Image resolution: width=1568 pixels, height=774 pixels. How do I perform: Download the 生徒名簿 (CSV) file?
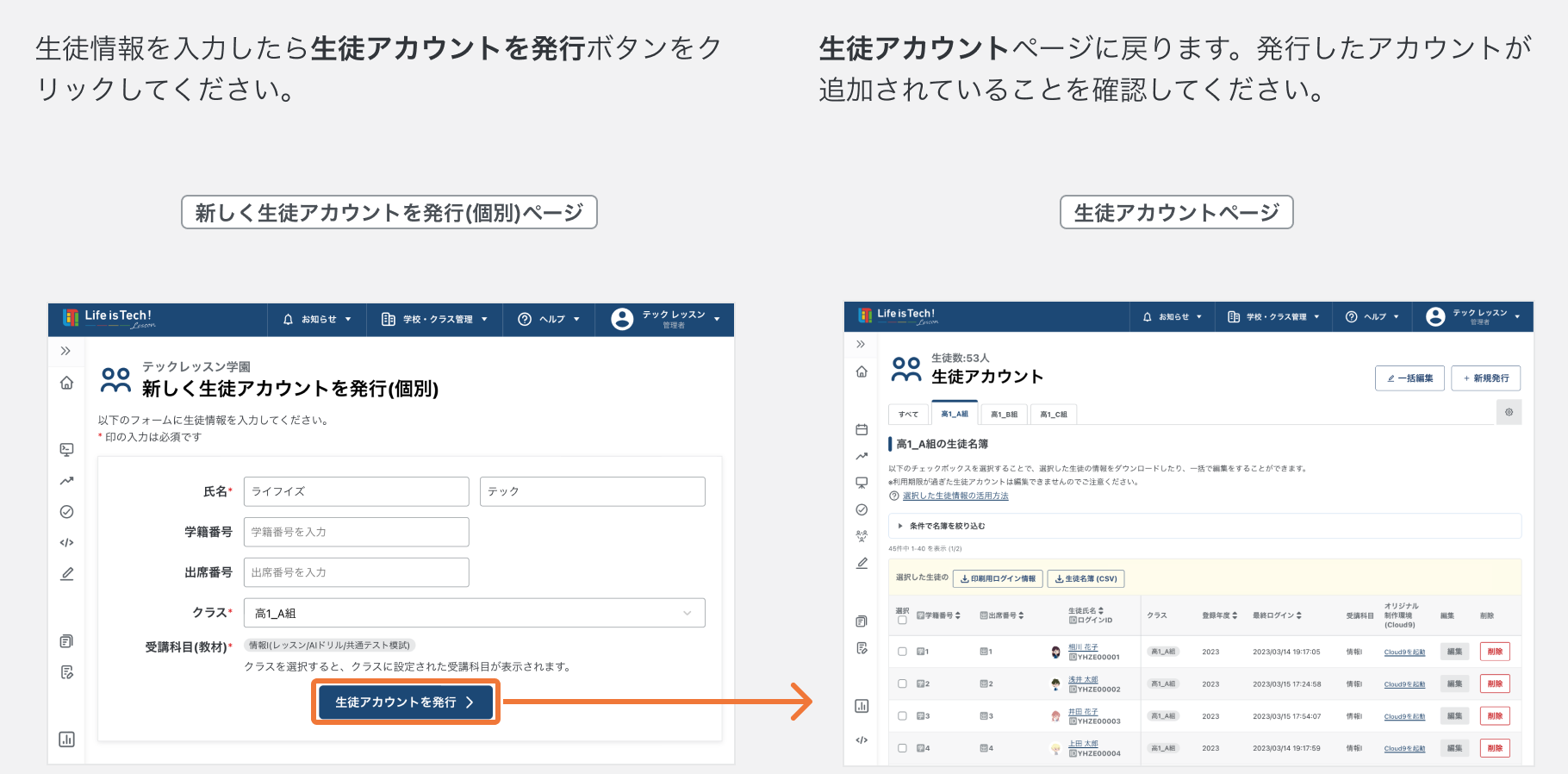pyautogui.click(x=1086, y=578)
